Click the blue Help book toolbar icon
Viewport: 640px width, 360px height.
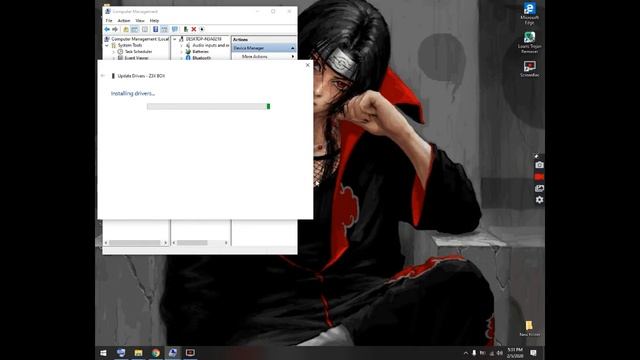[x=156, y=29]
